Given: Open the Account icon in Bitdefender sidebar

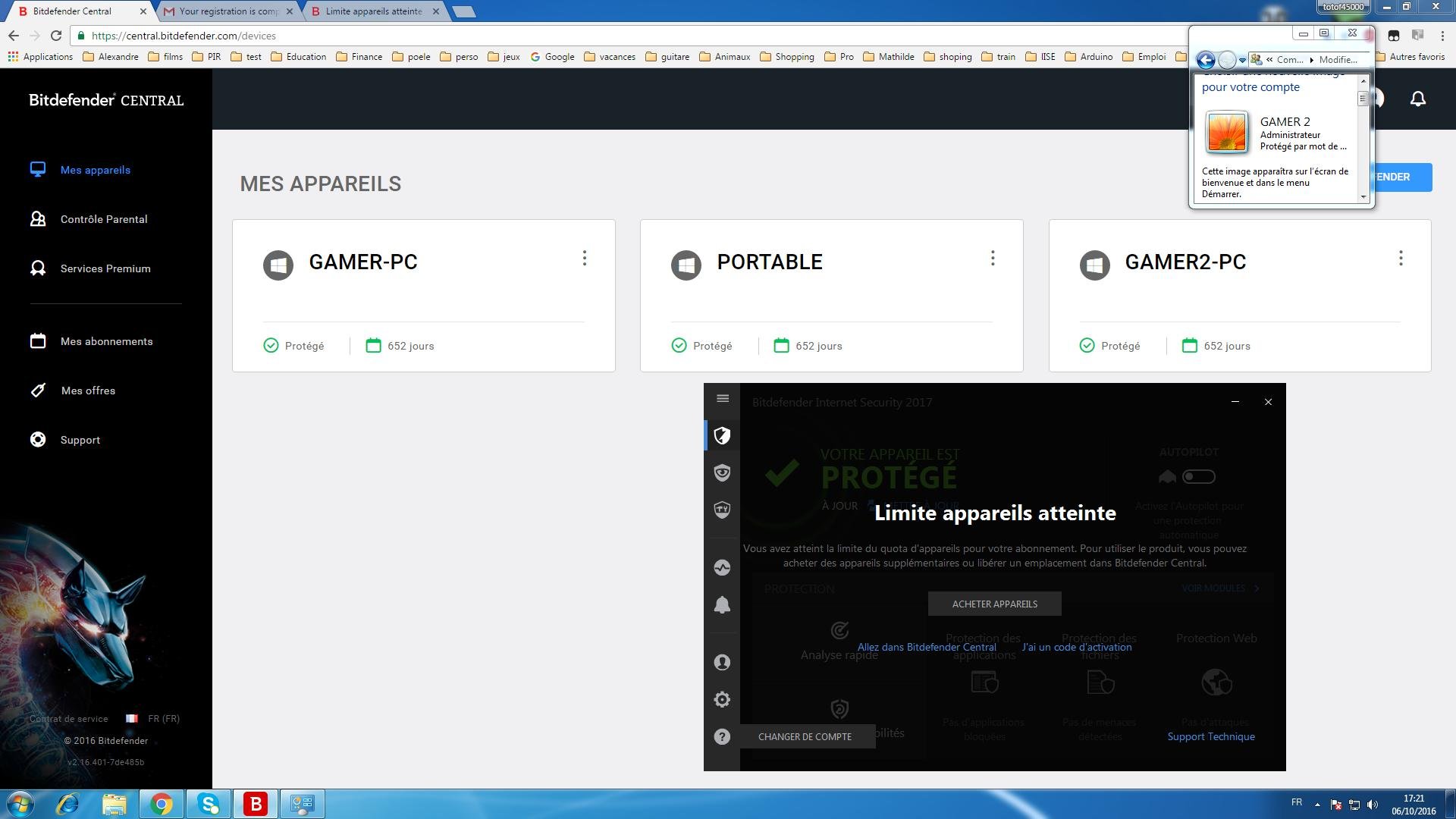Looking at the screenshot, I should 722,662.
